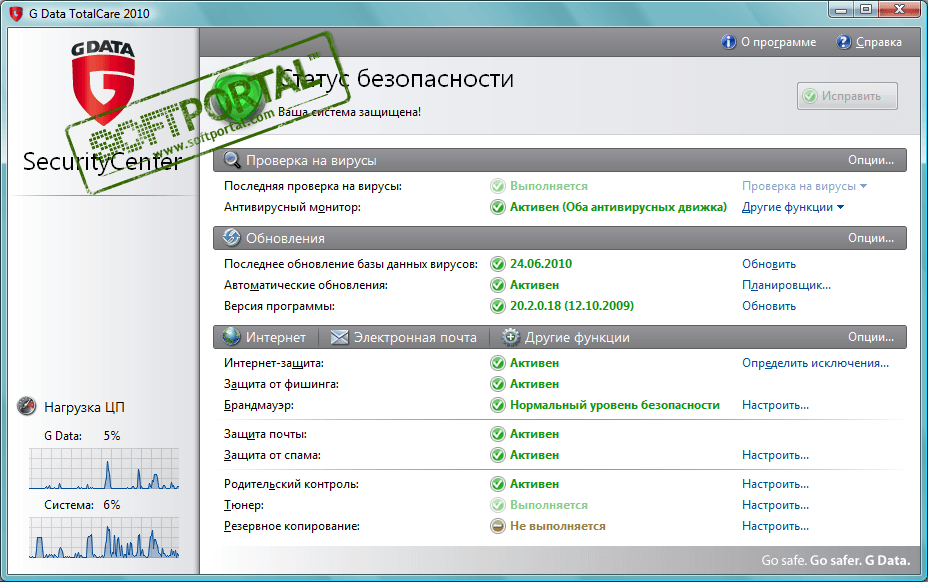
Task: Click Настроить link for Защита от спама
Action: pyautogui.click(x=775, y=455)
